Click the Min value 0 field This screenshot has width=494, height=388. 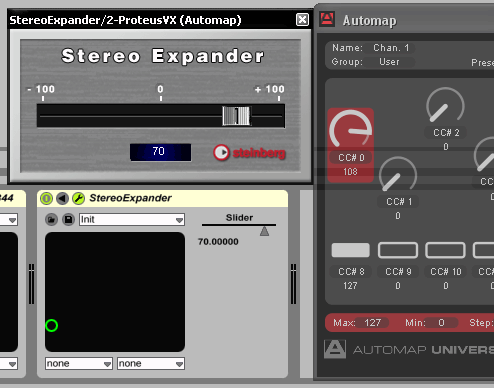click(441, 323)
